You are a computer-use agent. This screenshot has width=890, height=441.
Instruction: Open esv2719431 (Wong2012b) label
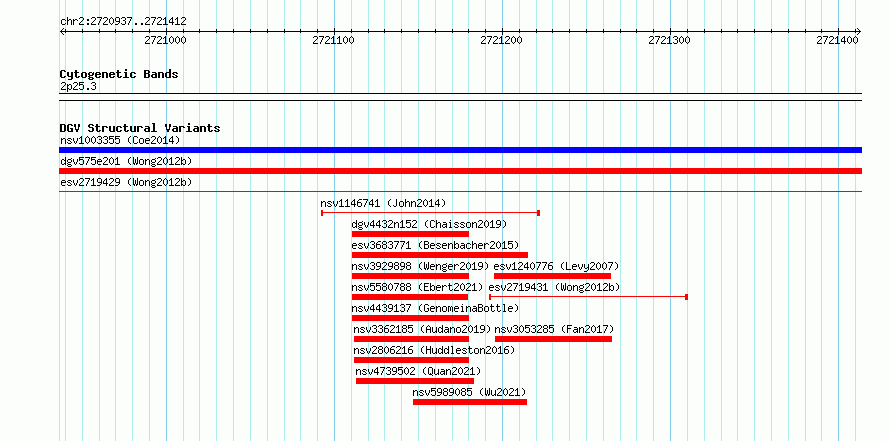point(555,287)
